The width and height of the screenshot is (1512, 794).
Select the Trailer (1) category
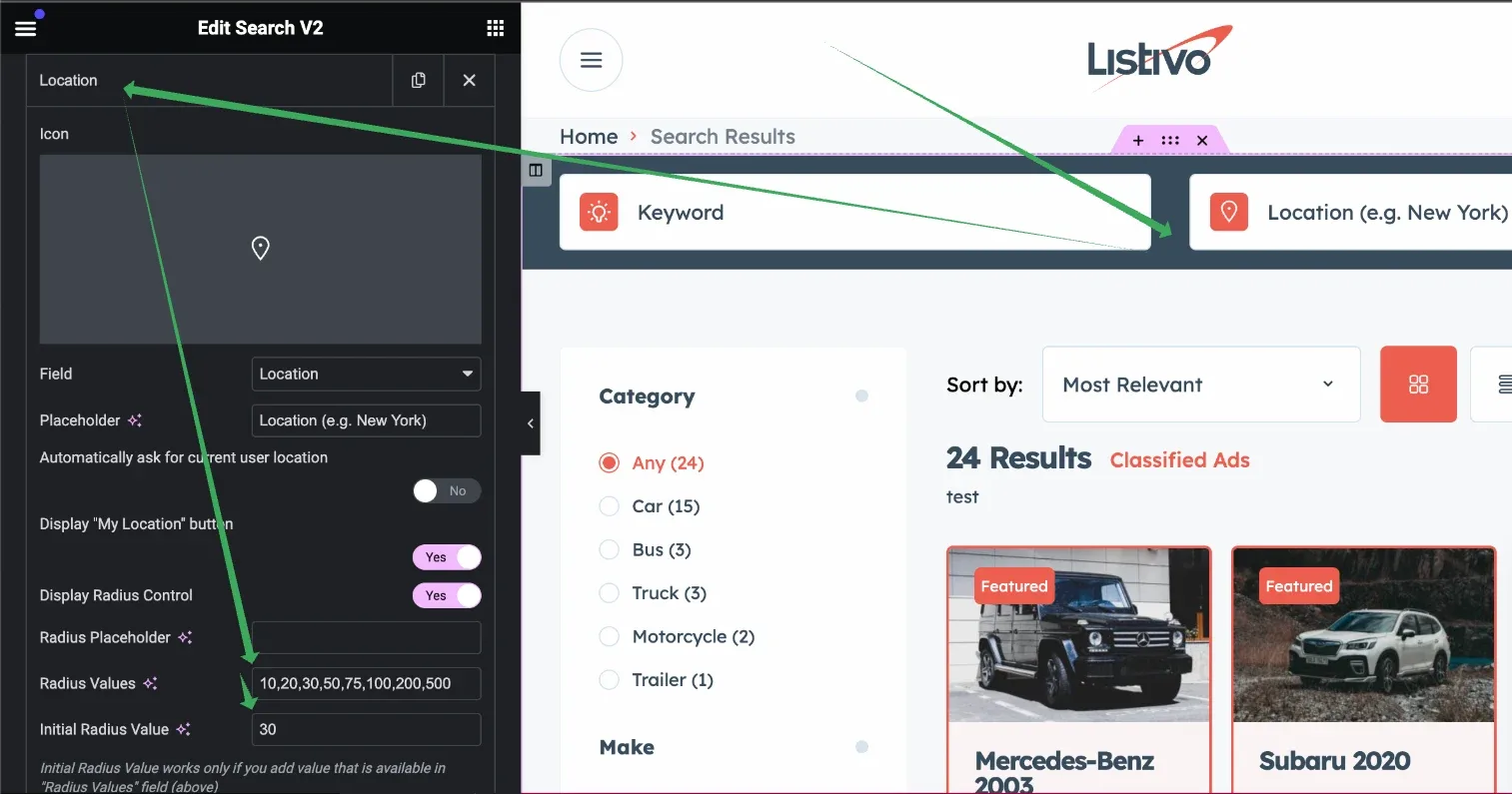[x=656, y=680]
